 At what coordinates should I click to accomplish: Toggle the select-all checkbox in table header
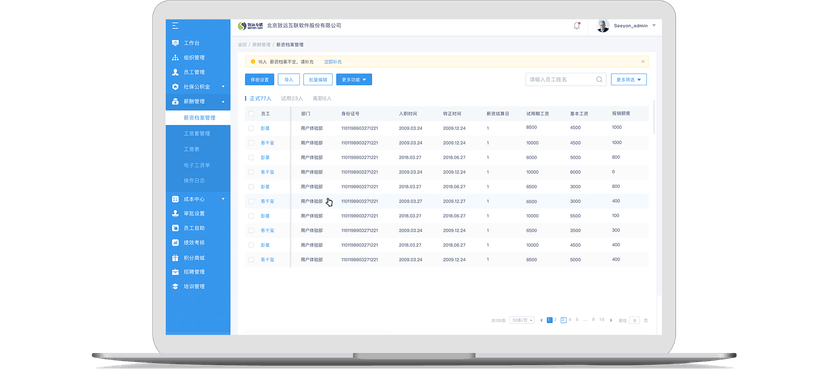(x=251, y=113)
